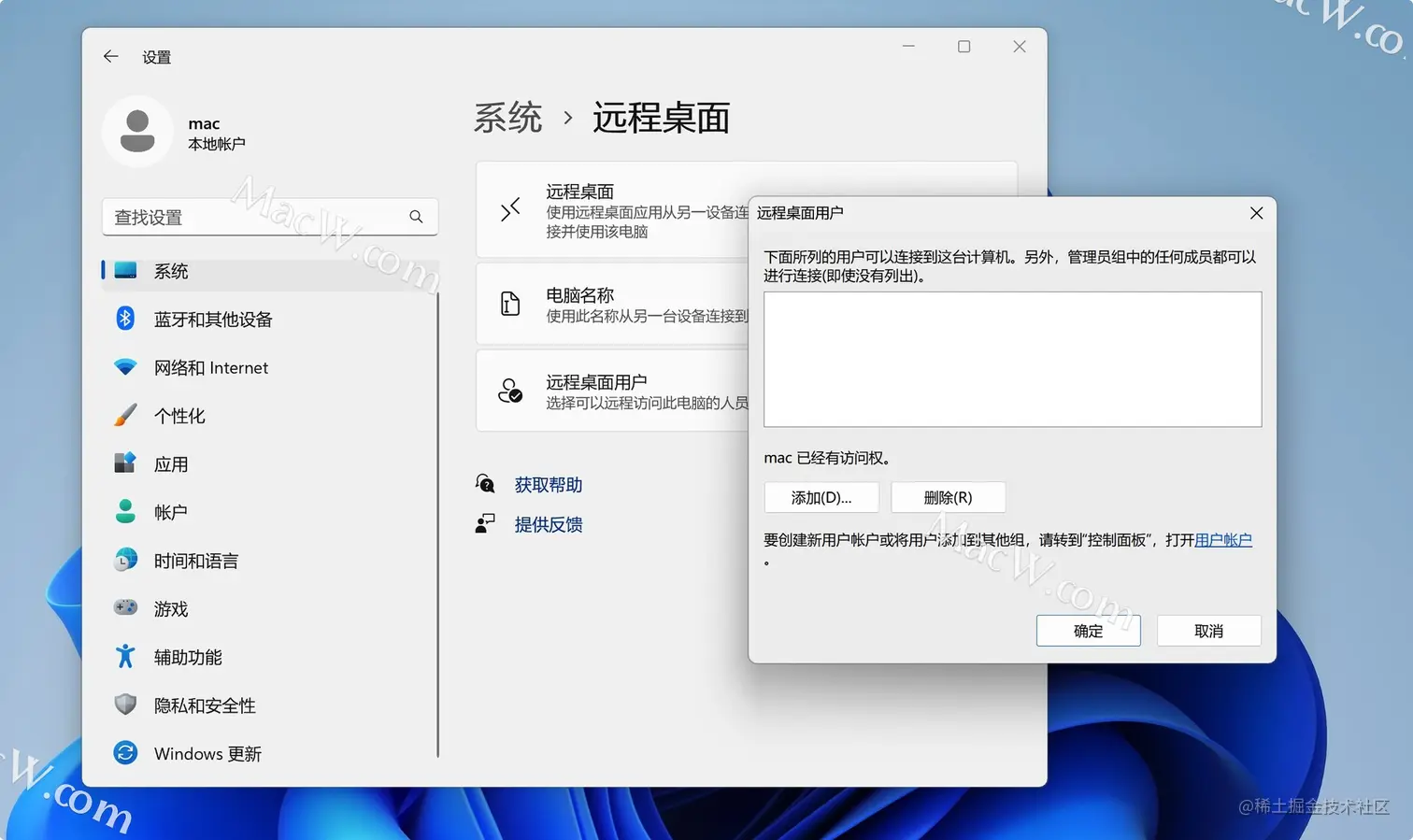Cancel the dialog with 取消
The image size is (1413, 840).
point(1209,631)
